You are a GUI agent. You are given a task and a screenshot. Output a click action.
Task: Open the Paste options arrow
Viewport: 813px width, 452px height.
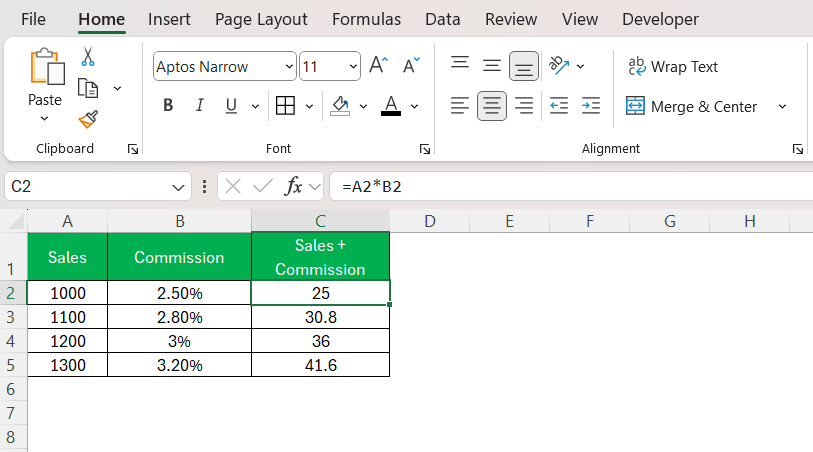[45, 119]
